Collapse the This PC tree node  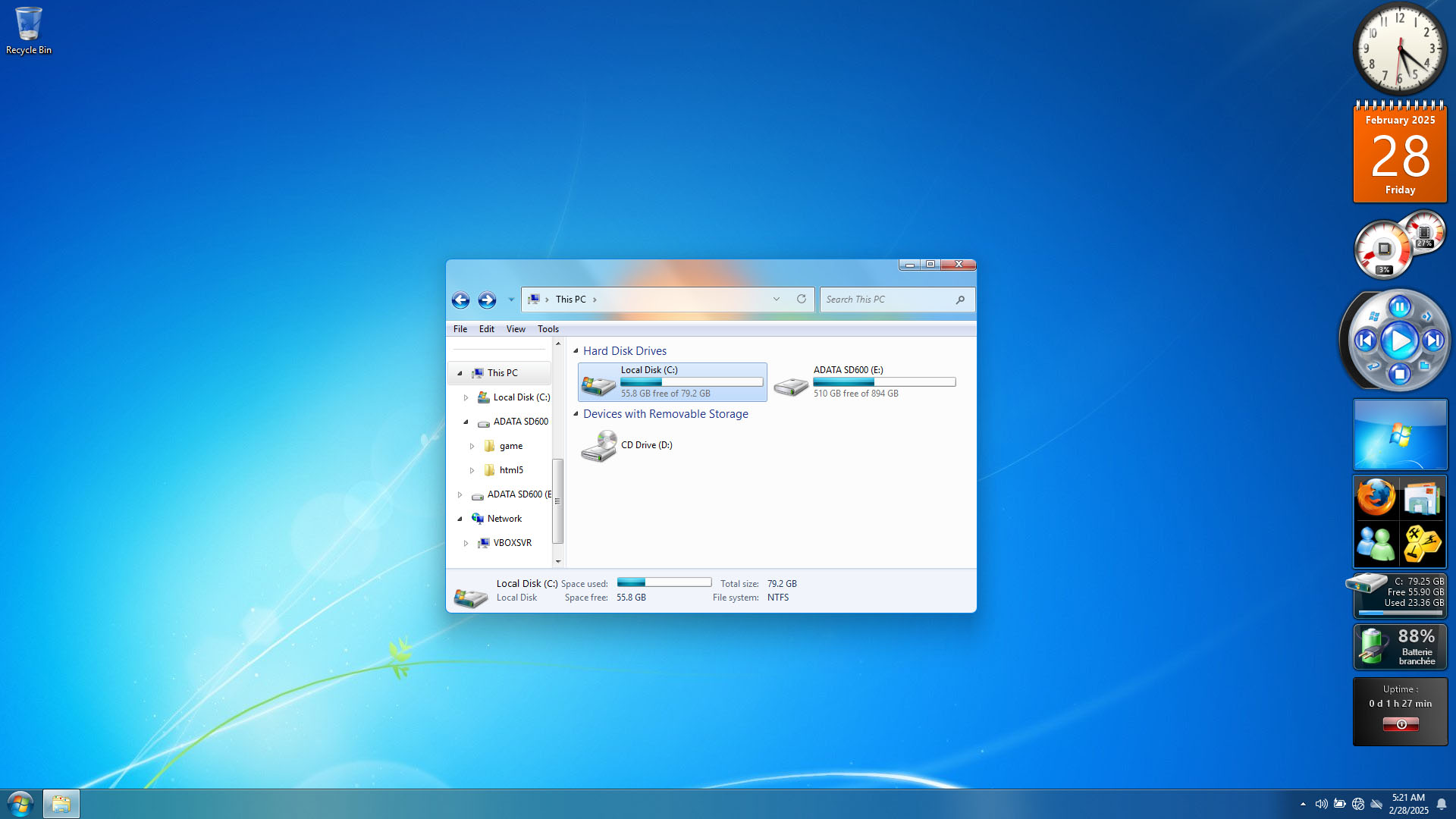[460, 373]
